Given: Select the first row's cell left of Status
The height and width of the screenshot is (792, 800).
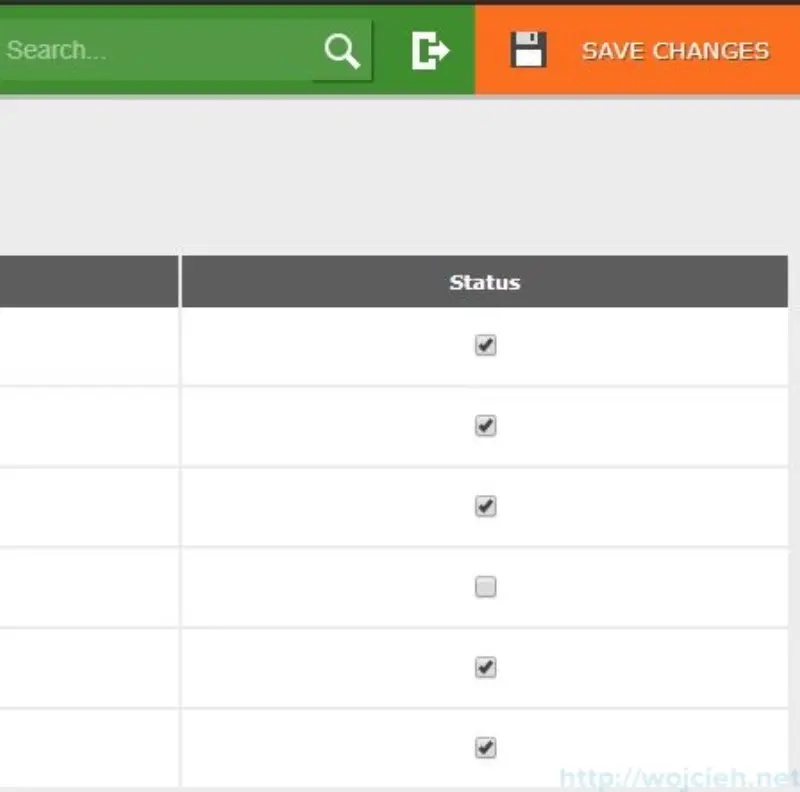Looking at the screenshot, I should 88,346.
